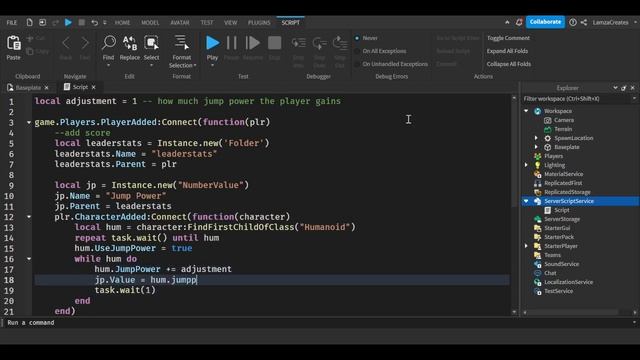Expand the StarterPlayer tree node
Screen dimensions: 640x360
tap(526, 246)
